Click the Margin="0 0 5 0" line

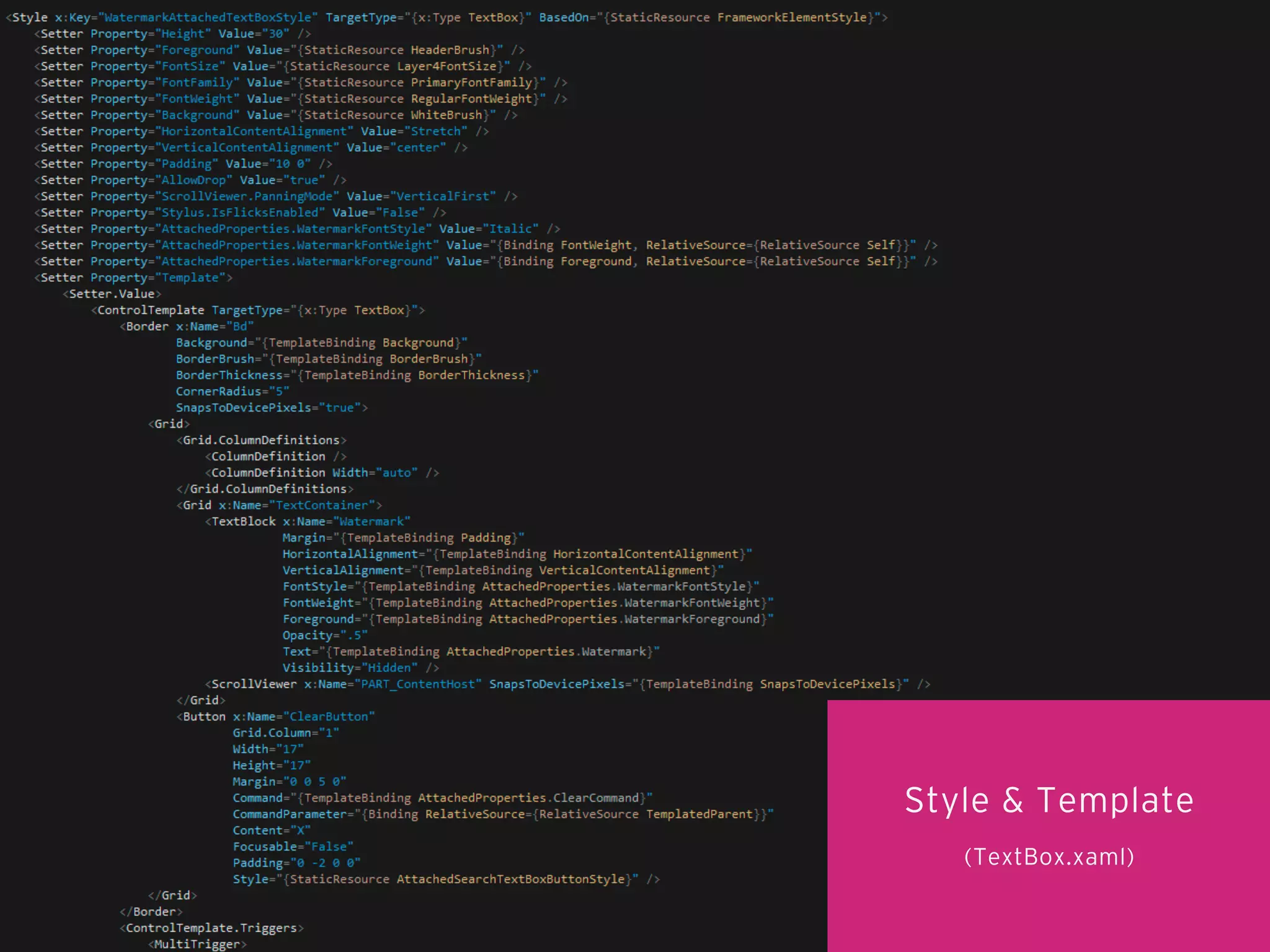tap(290, 782)
